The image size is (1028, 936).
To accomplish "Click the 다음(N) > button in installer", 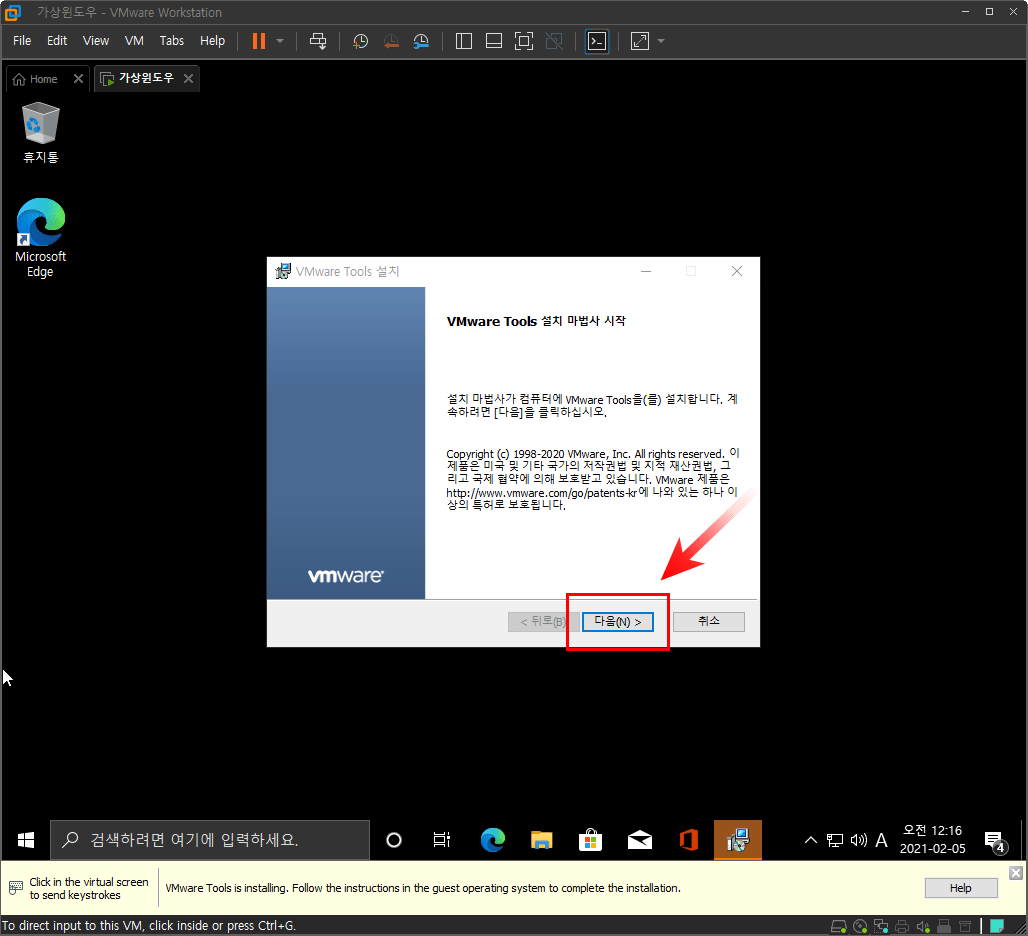I will click(618, 621).
